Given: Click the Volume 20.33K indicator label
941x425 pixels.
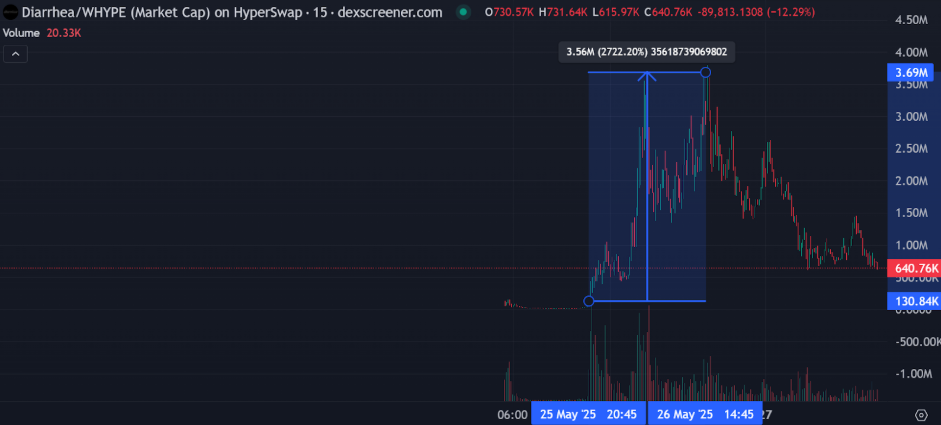Looking at the screenshot, I should coord(42,34).
